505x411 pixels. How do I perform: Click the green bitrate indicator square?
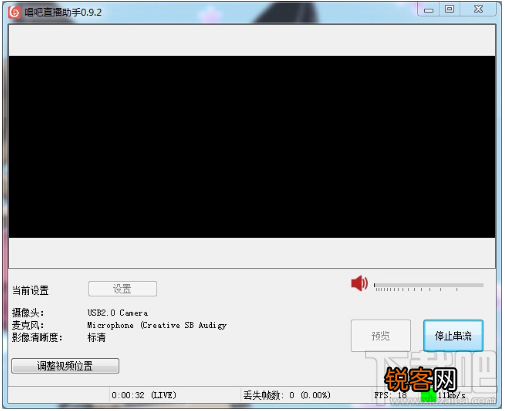(429, 396)
